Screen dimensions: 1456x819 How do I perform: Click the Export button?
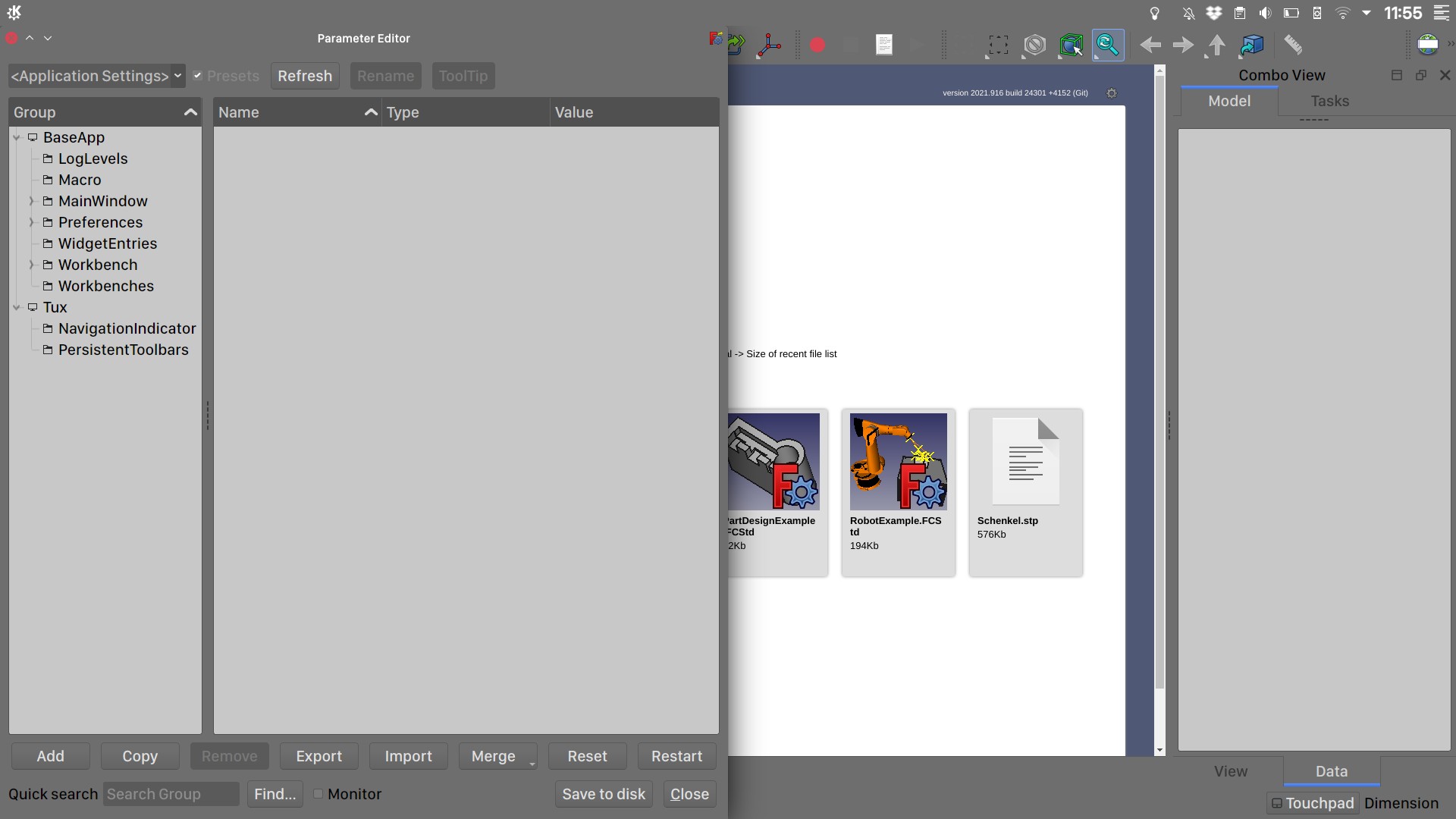pos(318,756)
